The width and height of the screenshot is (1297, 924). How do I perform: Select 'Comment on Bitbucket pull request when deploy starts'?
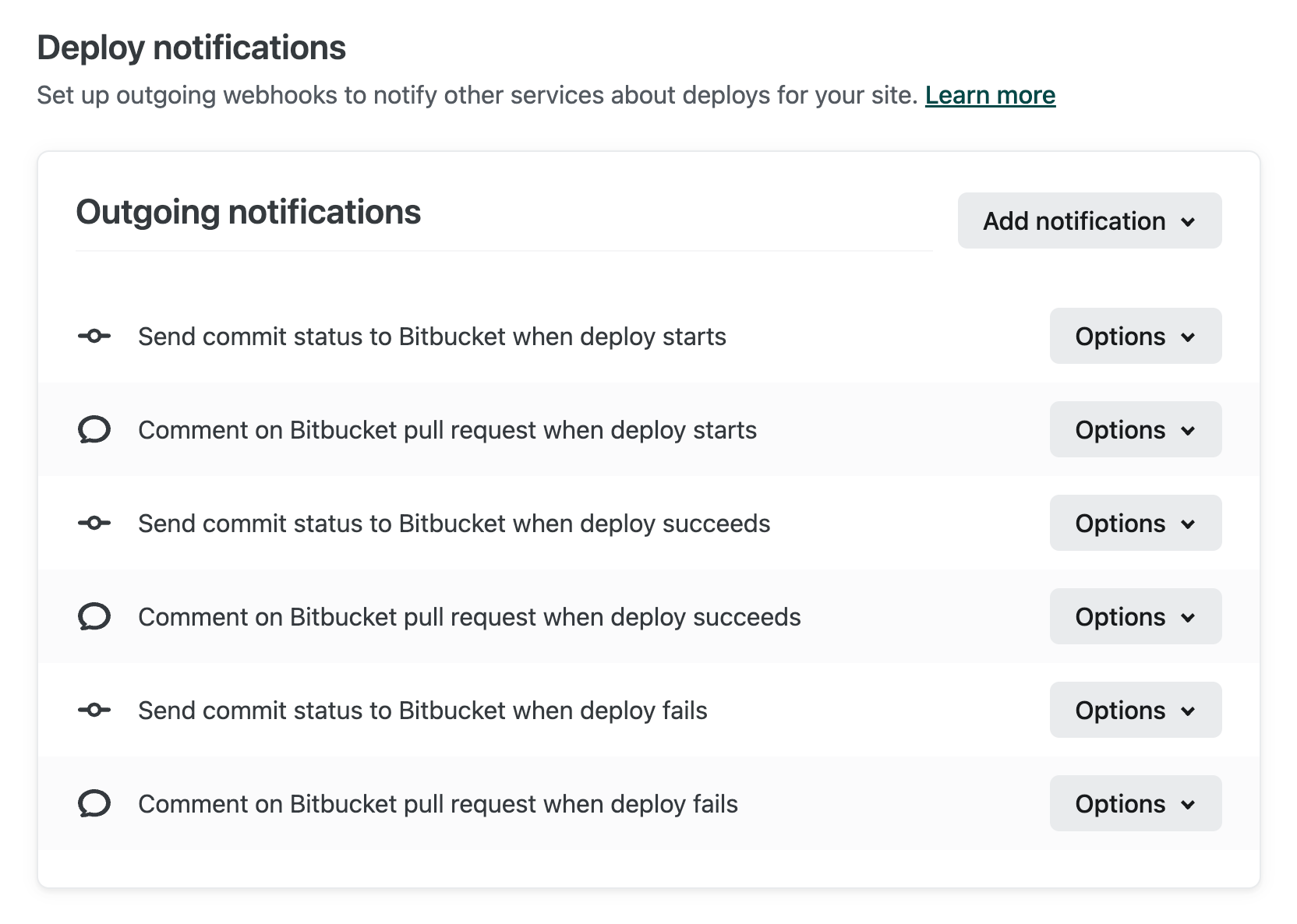pyautogui.click(x=447, y=430)
